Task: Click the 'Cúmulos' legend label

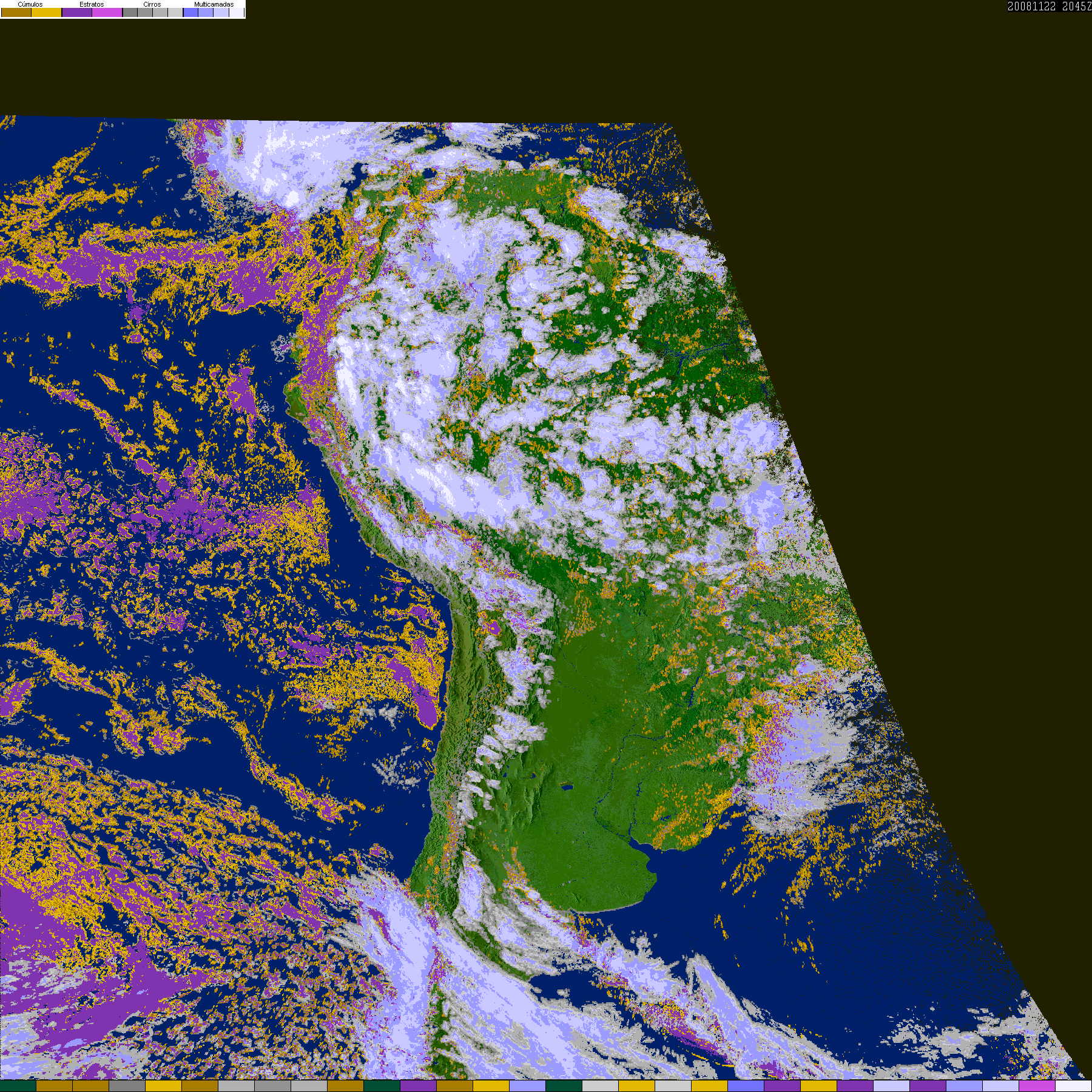Action: (x=30, y=4)
